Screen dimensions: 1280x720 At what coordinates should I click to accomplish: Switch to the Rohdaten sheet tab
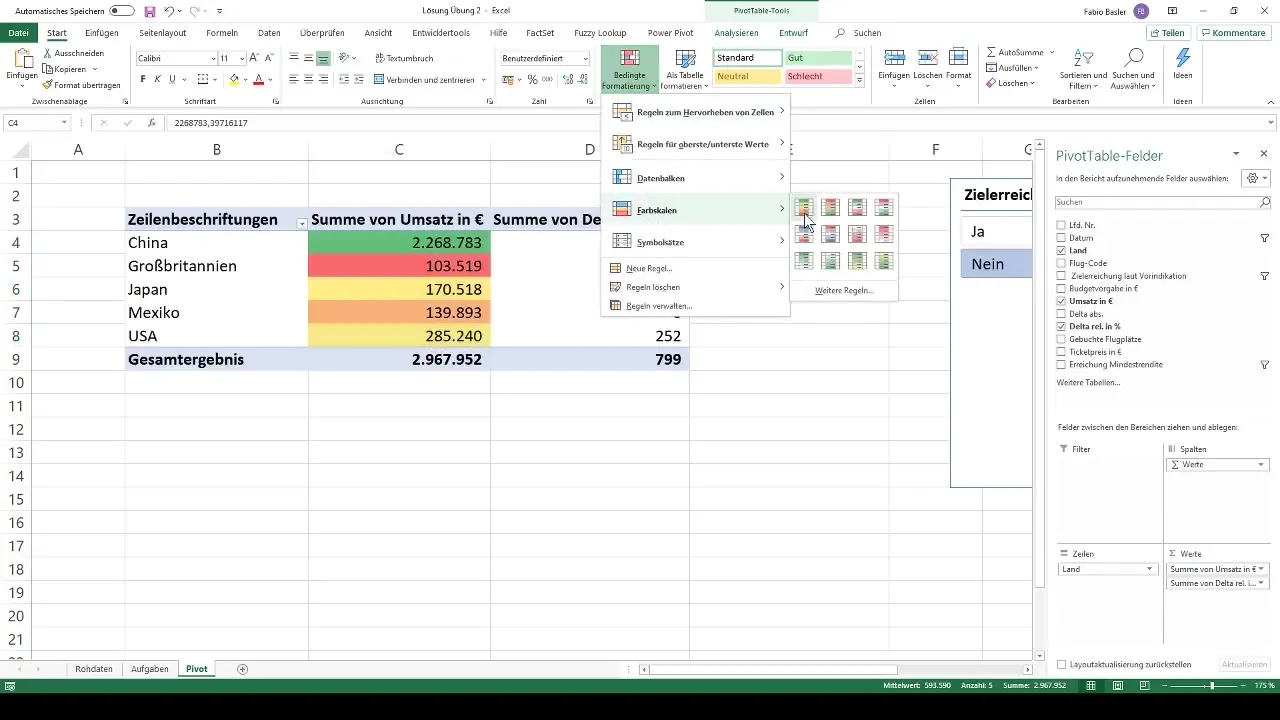(94, 669)
